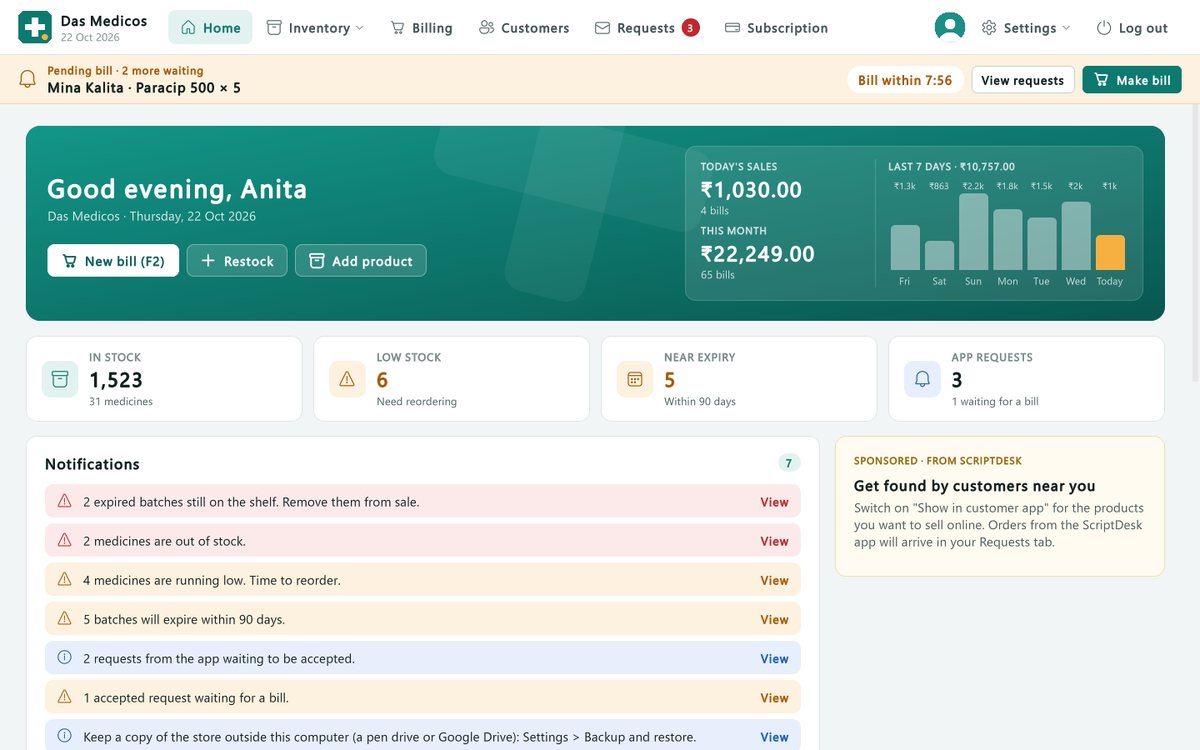Screen dimensions: 1200x750
Task: Open the ScriptDesk sponsored card
Action: click(1000, 506)
